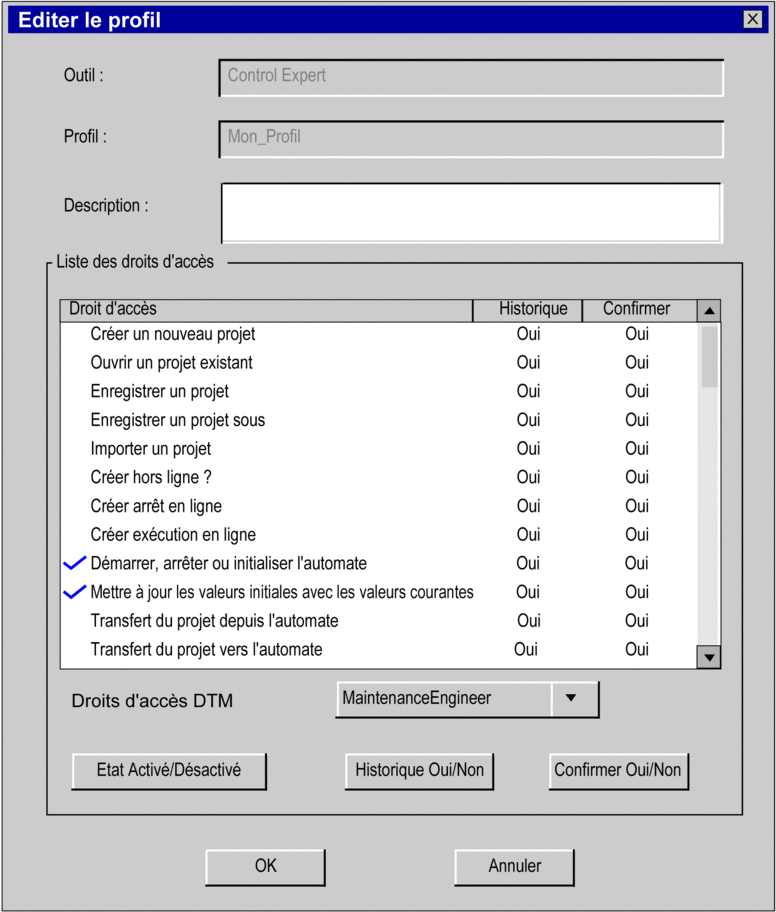Confirm with the OK button
The image size is (776, 912).
point(265,867)
